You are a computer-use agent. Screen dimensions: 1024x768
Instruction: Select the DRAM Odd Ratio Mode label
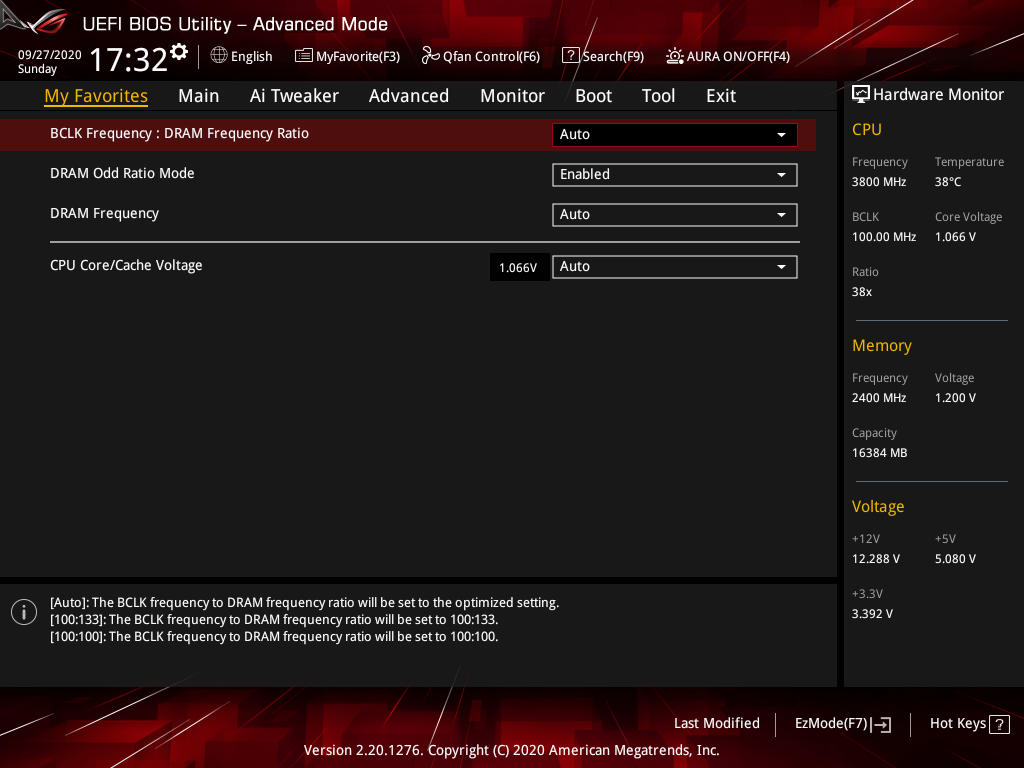[x=122, y=173]
